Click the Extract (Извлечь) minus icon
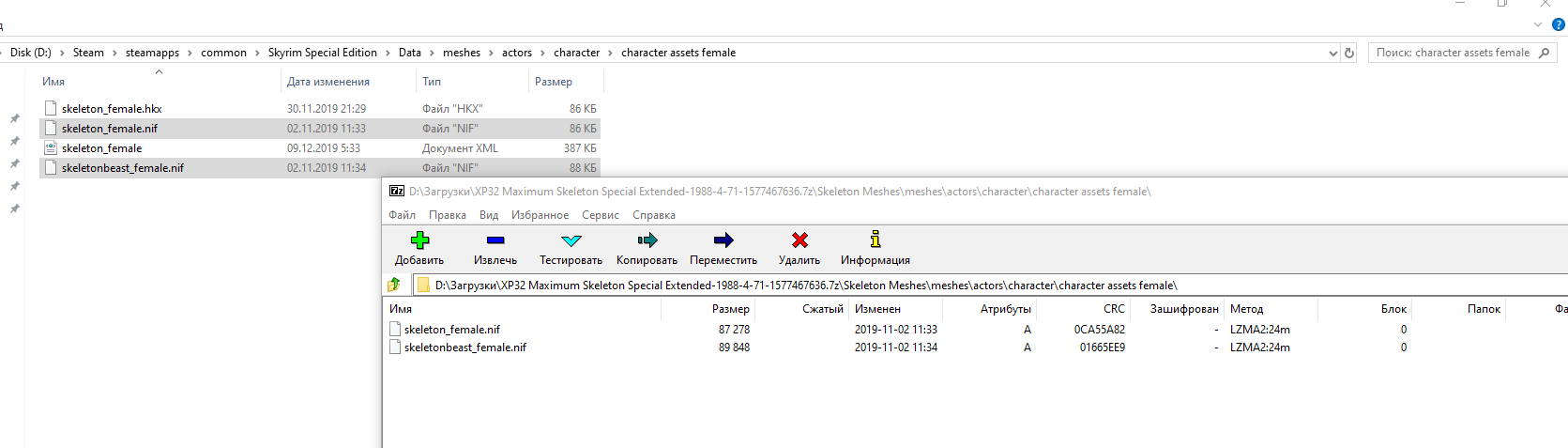The image size is (1568, 448). [x=495, y=240]
